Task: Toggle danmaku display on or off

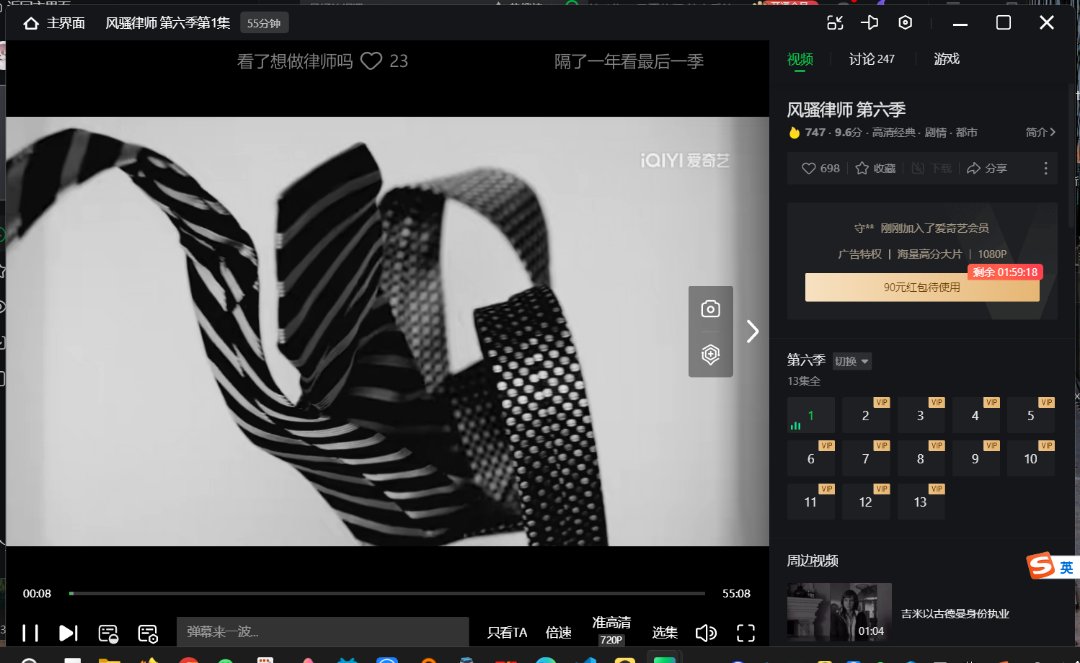Action: tap(109, 632)
